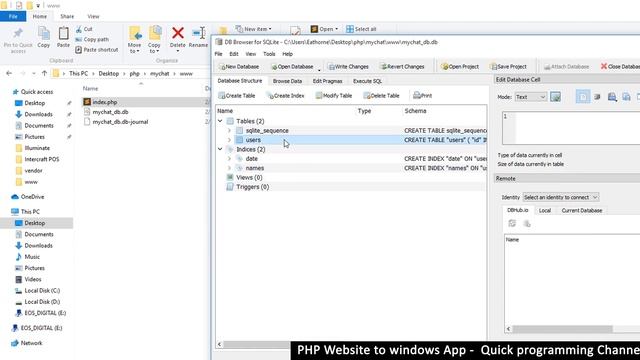
Task: Switch to Current Database remote tab
Action: (582, 211)
